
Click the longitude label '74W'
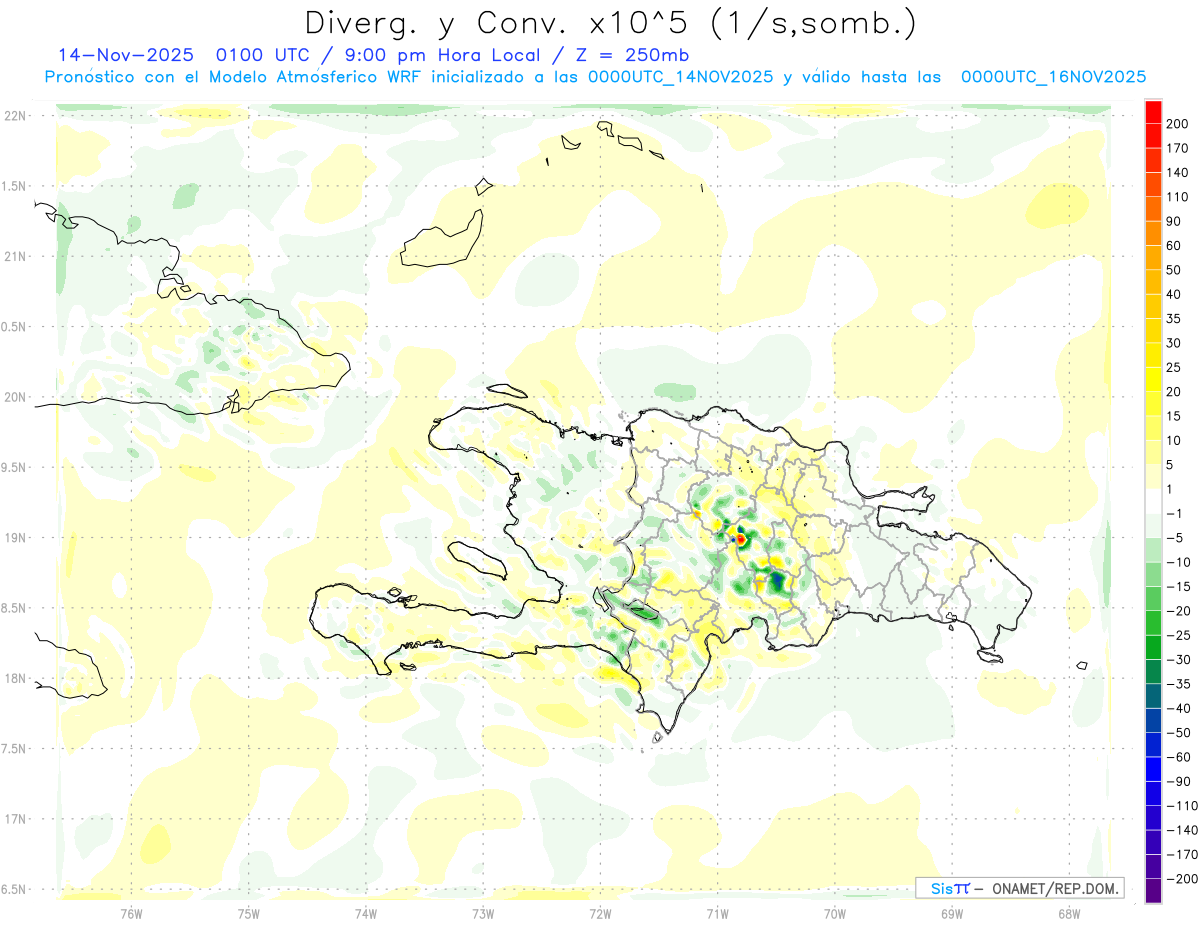tap(365, 913)
